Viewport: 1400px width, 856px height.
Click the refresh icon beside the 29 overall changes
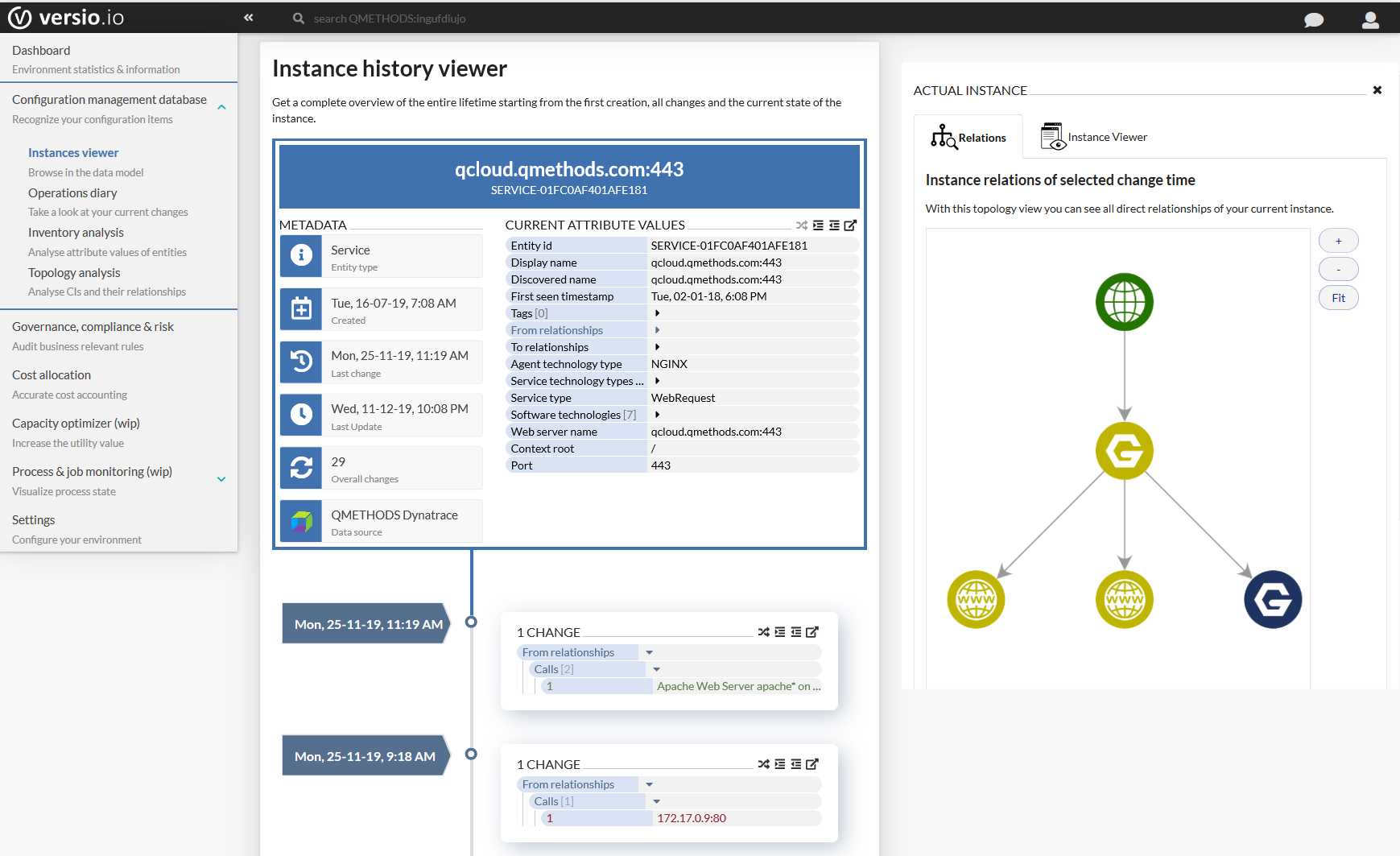301,468
